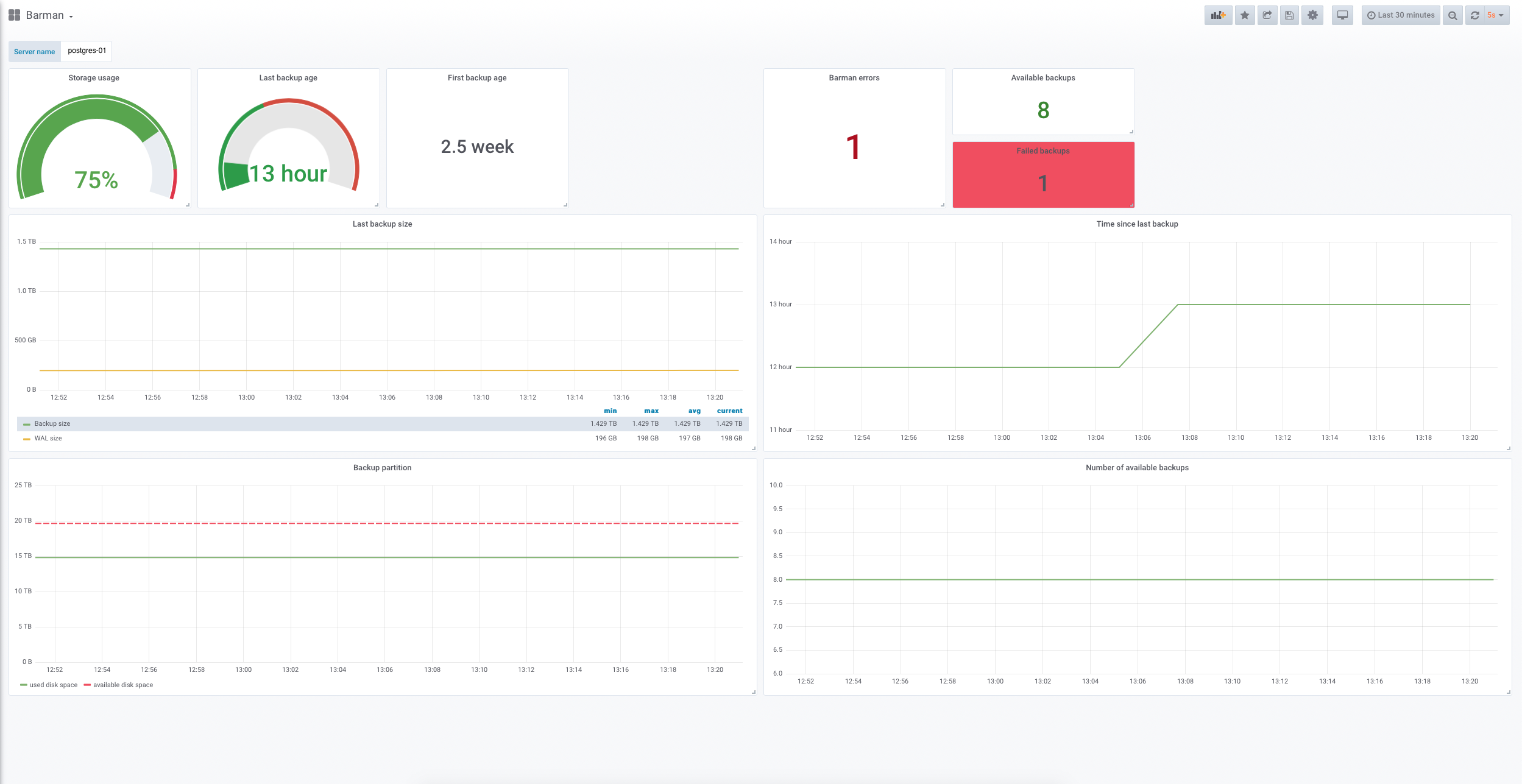
Task: Open the Last 30 minutes time picker
Action: click(1401, 15)
